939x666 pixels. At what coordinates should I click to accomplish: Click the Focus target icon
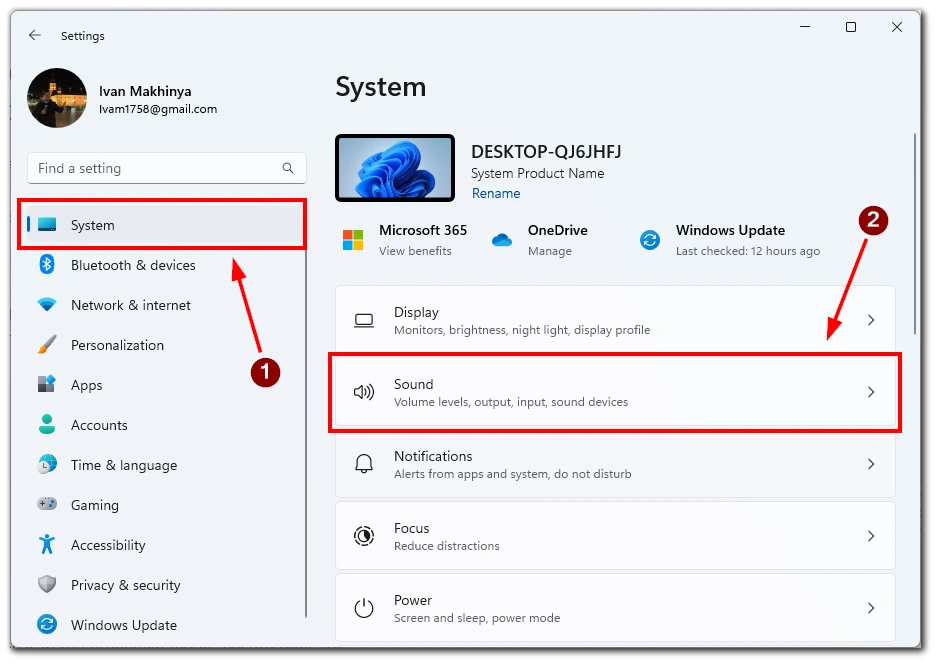point(364,536)
